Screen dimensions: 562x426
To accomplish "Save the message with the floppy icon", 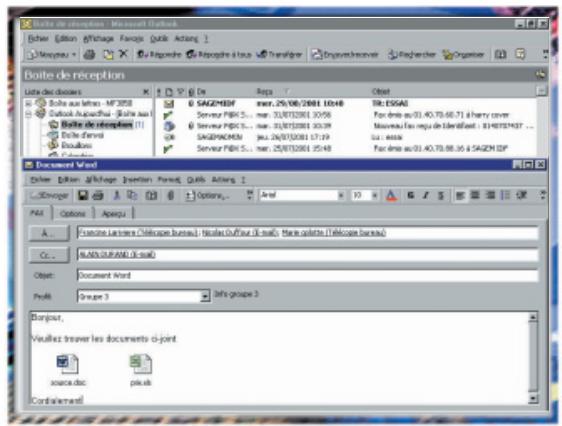I will [x=83, y=196].
